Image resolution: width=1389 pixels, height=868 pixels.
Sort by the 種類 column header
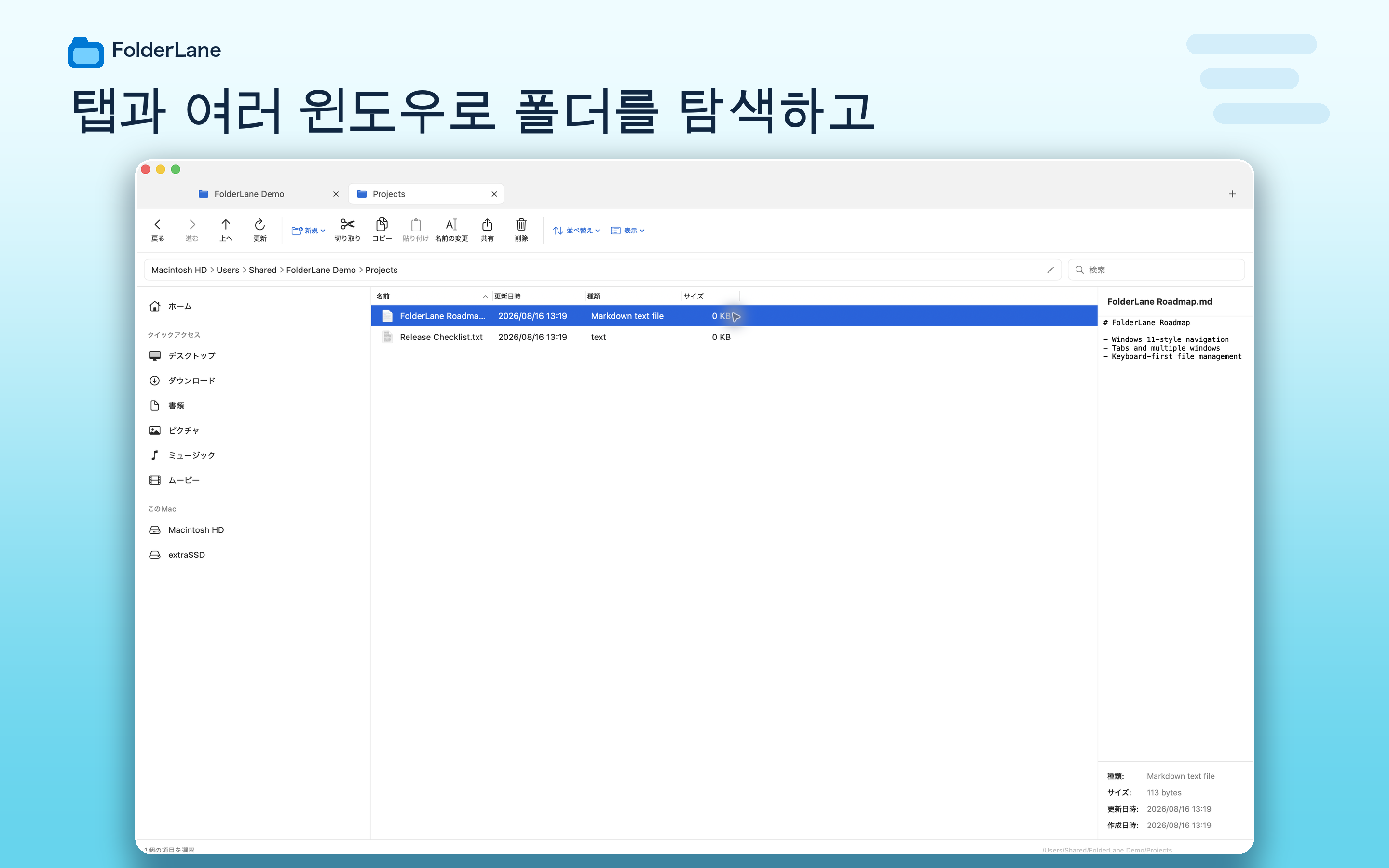(634, 296)
